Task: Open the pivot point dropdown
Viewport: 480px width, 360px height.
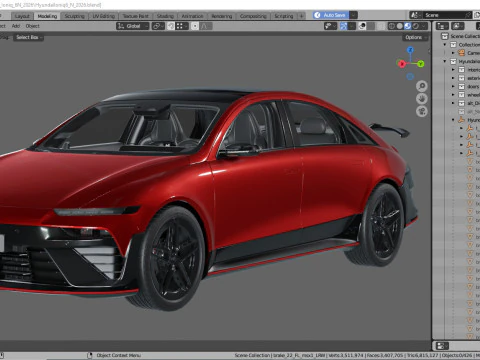Action: point(158,26)
